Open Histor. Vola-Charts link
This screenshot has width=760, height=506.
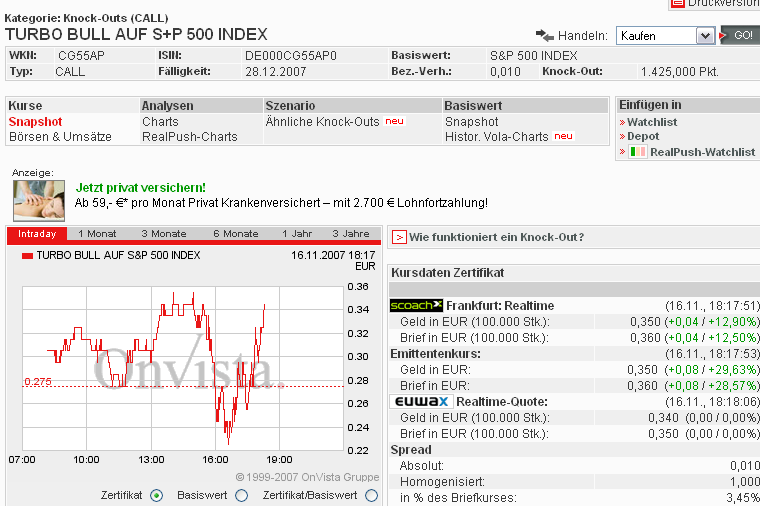coord(496,137)
